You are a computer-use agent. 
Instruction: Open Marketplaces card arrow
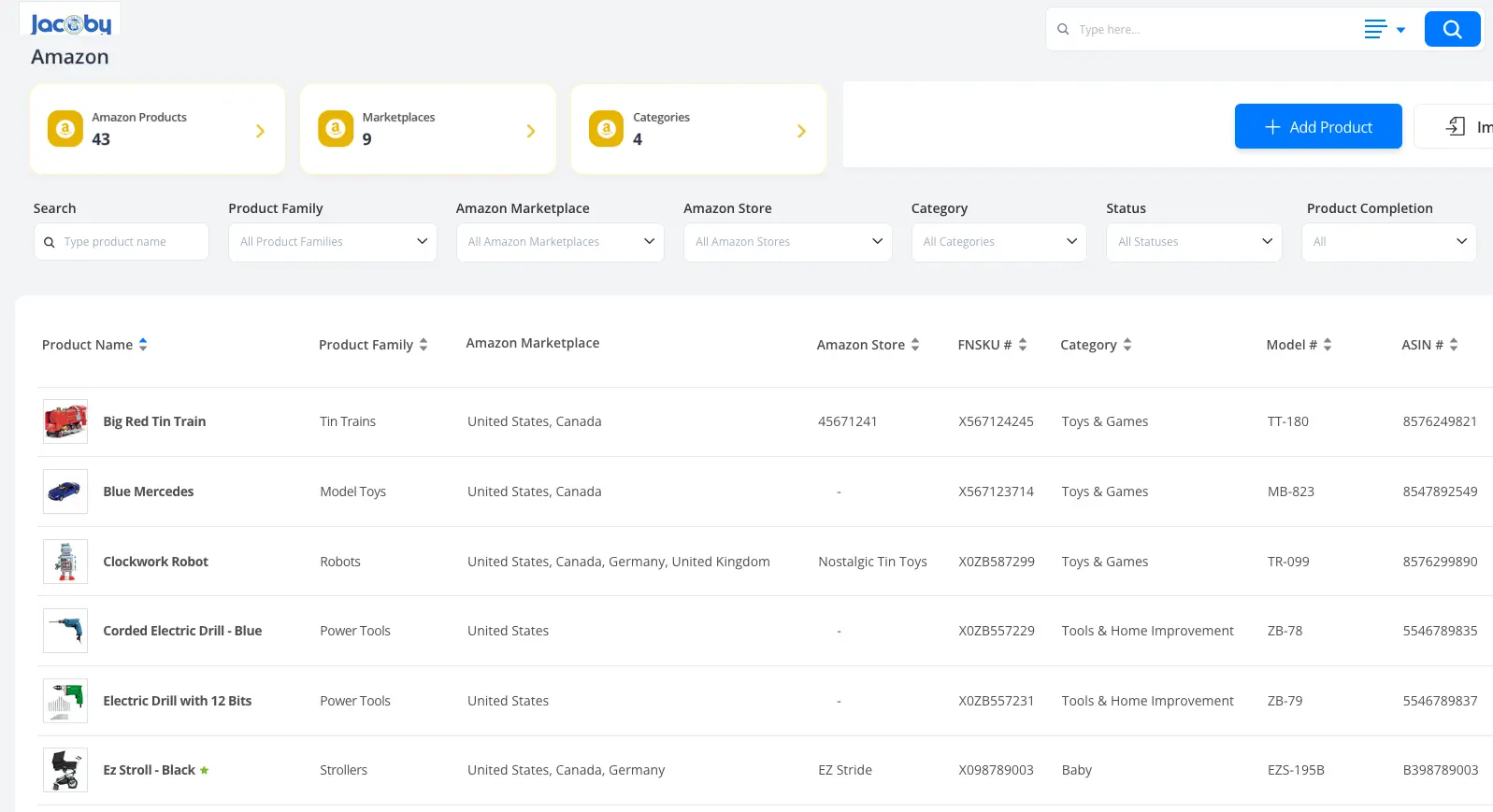coord(530,131)
